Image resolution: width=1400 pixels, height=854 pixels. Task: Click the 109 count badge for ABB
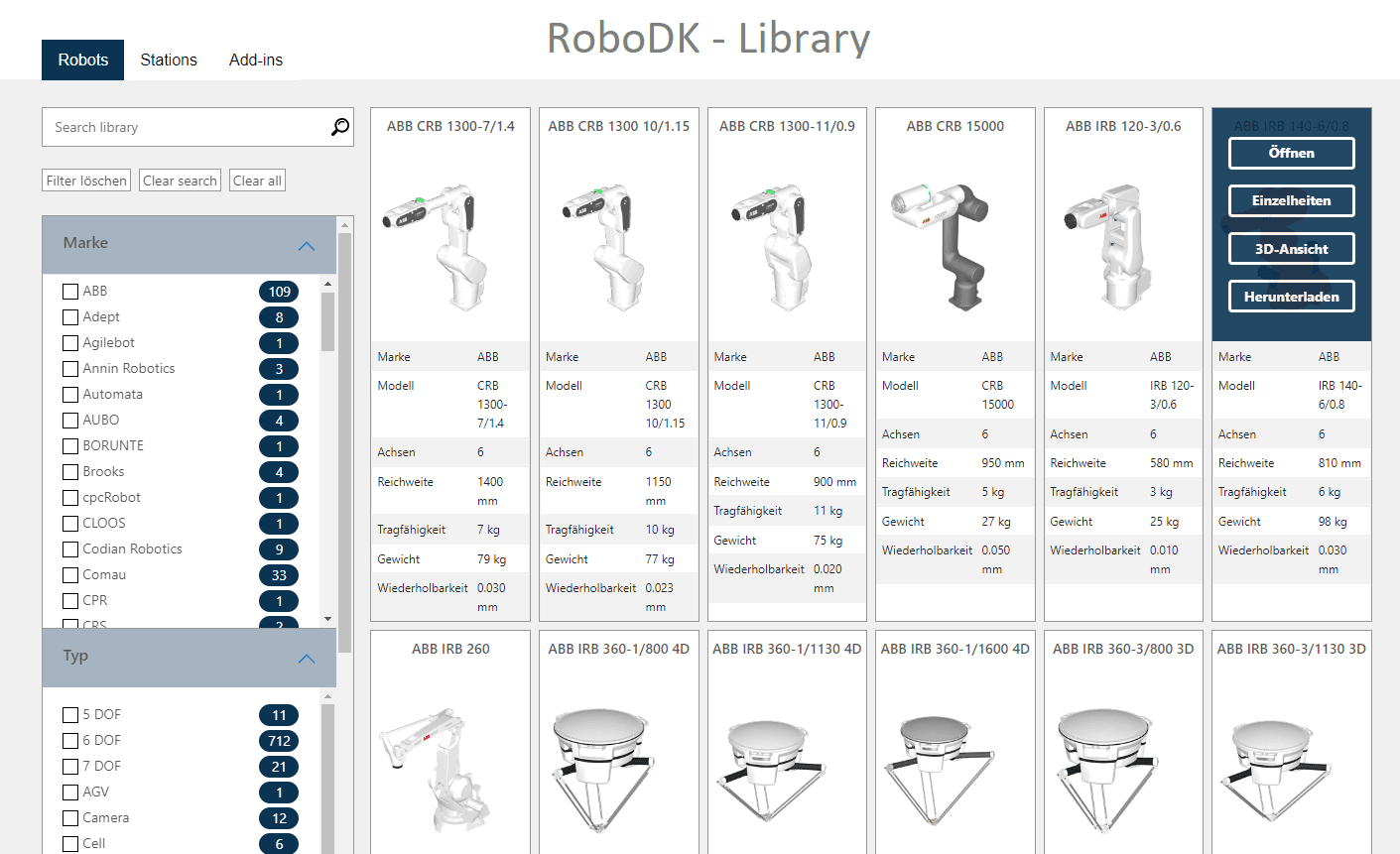click(x=279, y=292)
